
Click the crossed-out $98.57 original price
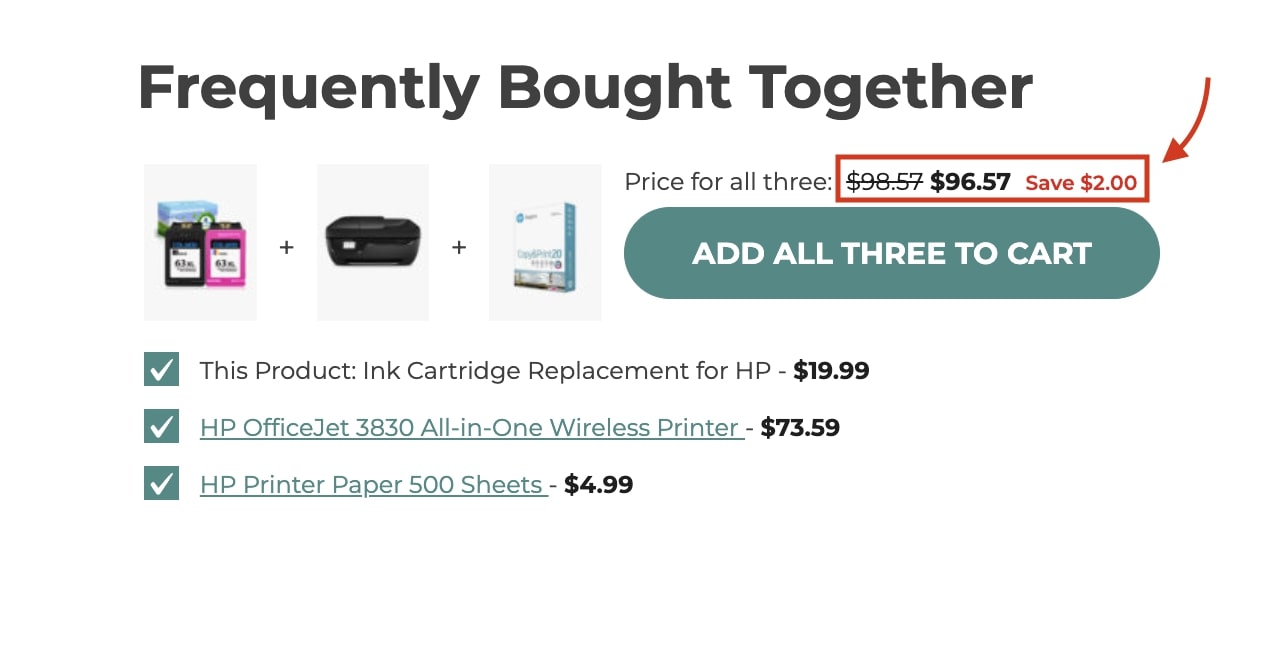point(884,182)
